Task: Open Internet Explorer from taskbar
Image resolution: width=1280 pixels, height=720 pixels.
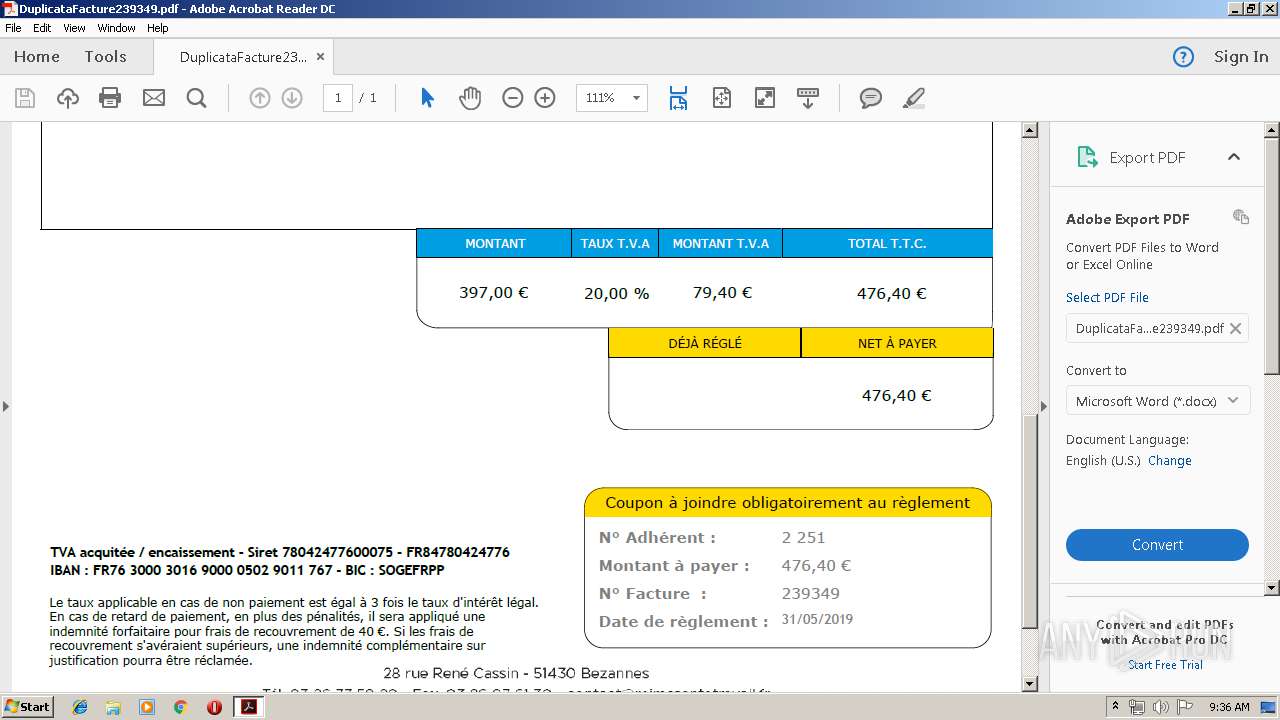Action: click(80, 707)
